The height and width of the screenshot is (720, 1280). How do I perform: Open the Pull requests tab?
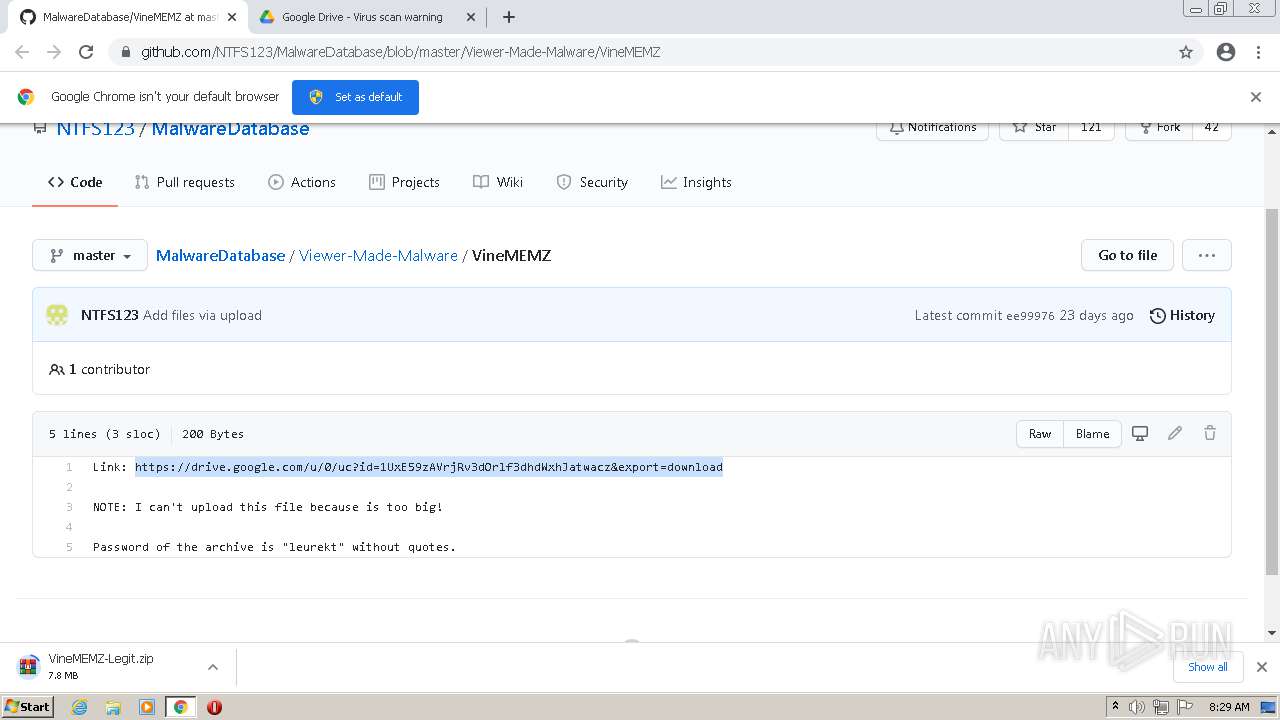(x=185, y=182)
